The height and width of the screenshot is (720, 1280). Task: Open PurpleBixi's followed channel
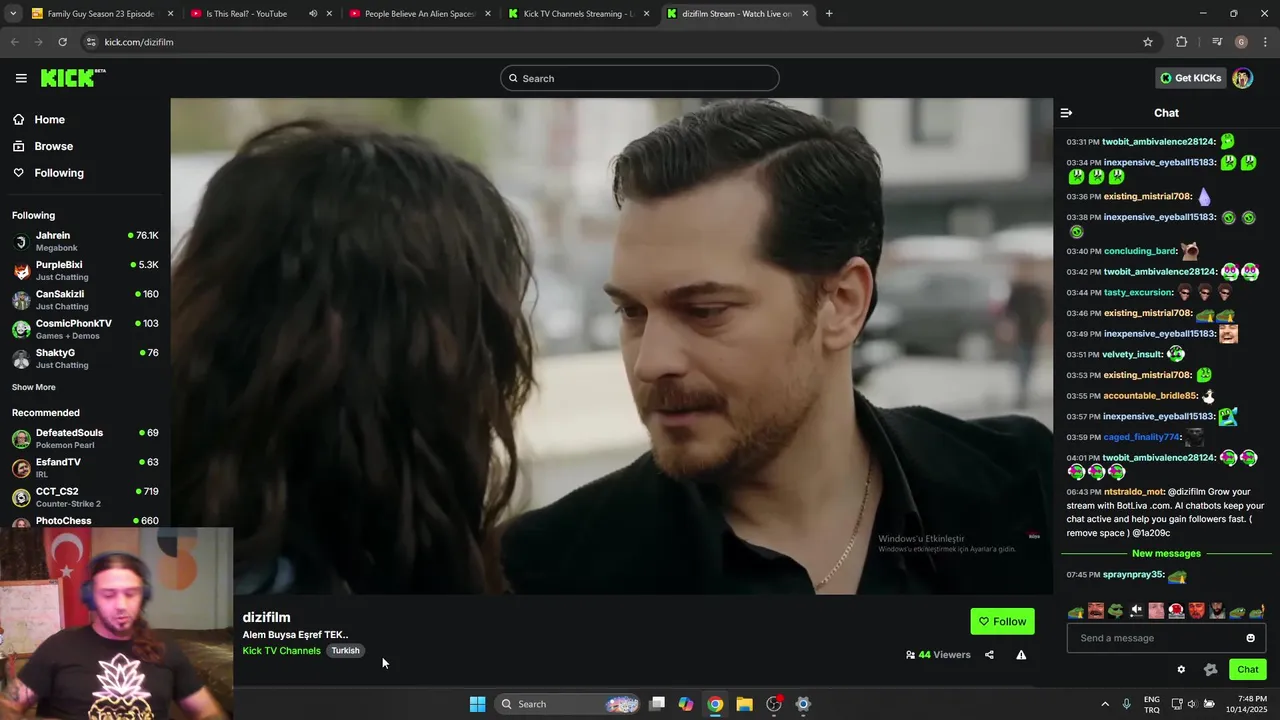point(85,270)
